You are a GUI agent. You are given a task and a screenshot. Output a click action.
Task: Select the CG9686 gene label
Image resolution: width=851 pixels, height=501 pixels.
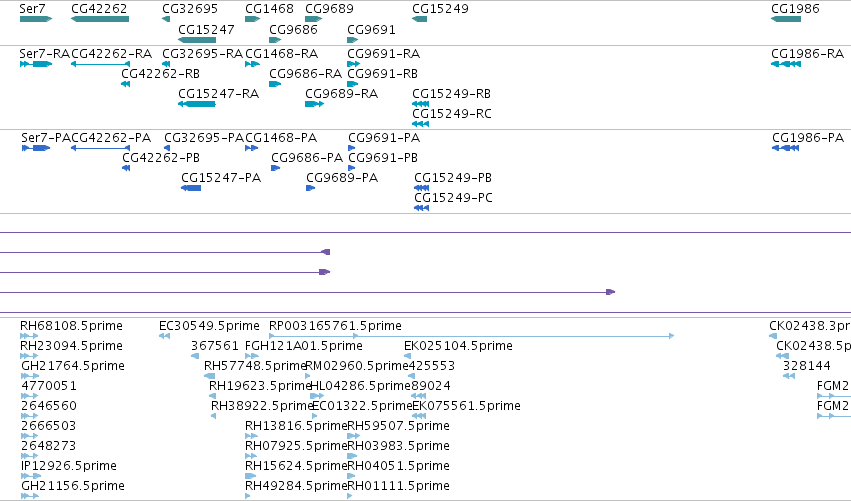[x=294, y=30]
